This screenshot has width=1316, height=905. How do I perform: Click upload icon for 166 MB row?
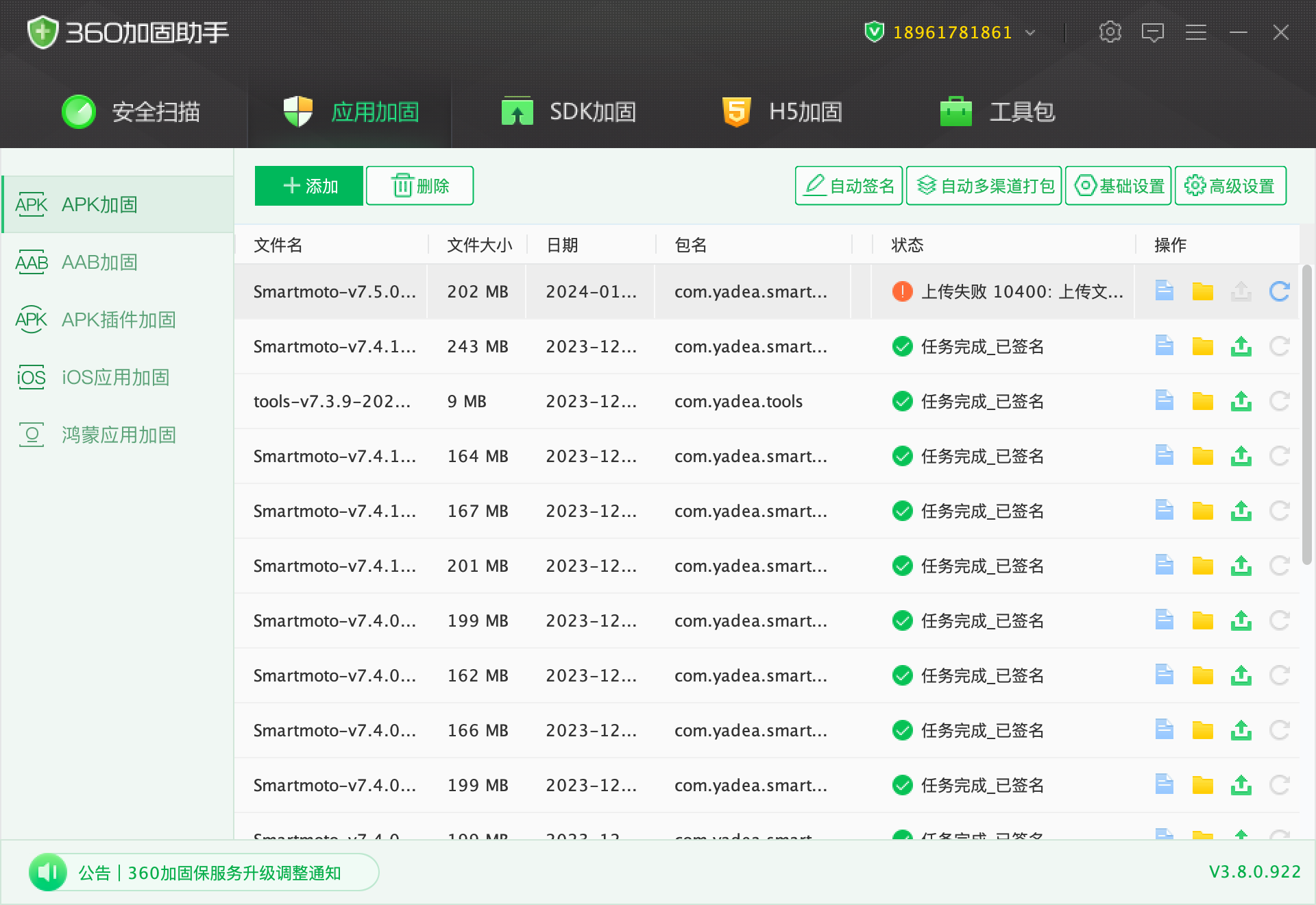(x=1241, y=730)
